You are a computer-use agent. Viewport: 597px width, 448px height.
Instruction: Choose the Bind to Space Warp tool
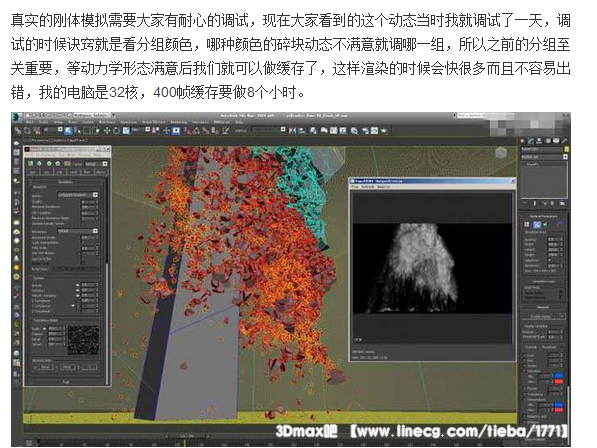(37, 131)
